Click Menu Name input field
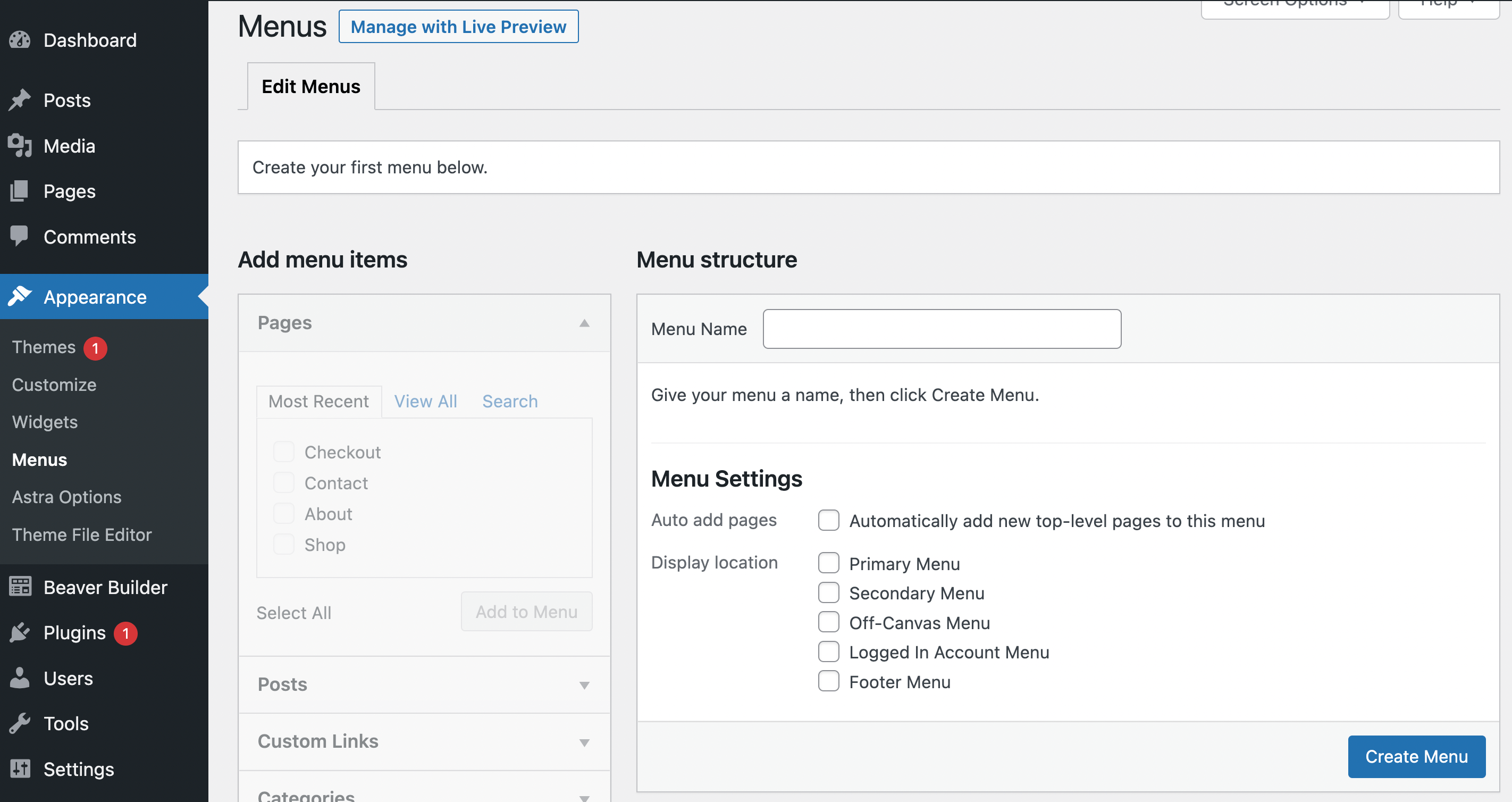The height and width of the screenshot is (802, 1512). tap(943, 328)
